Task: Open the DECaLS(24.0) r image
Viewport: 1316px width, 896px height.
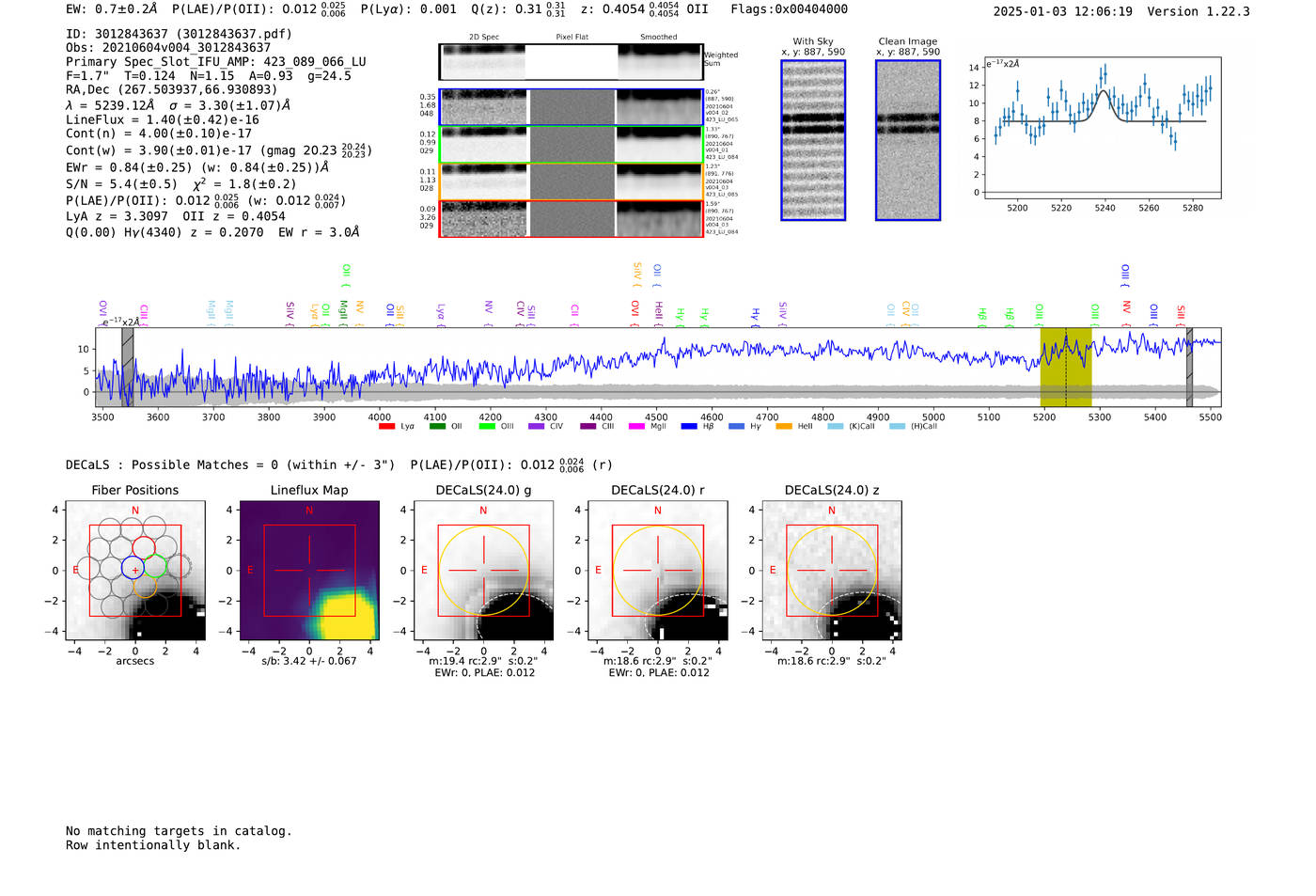Action: [658, 571]
